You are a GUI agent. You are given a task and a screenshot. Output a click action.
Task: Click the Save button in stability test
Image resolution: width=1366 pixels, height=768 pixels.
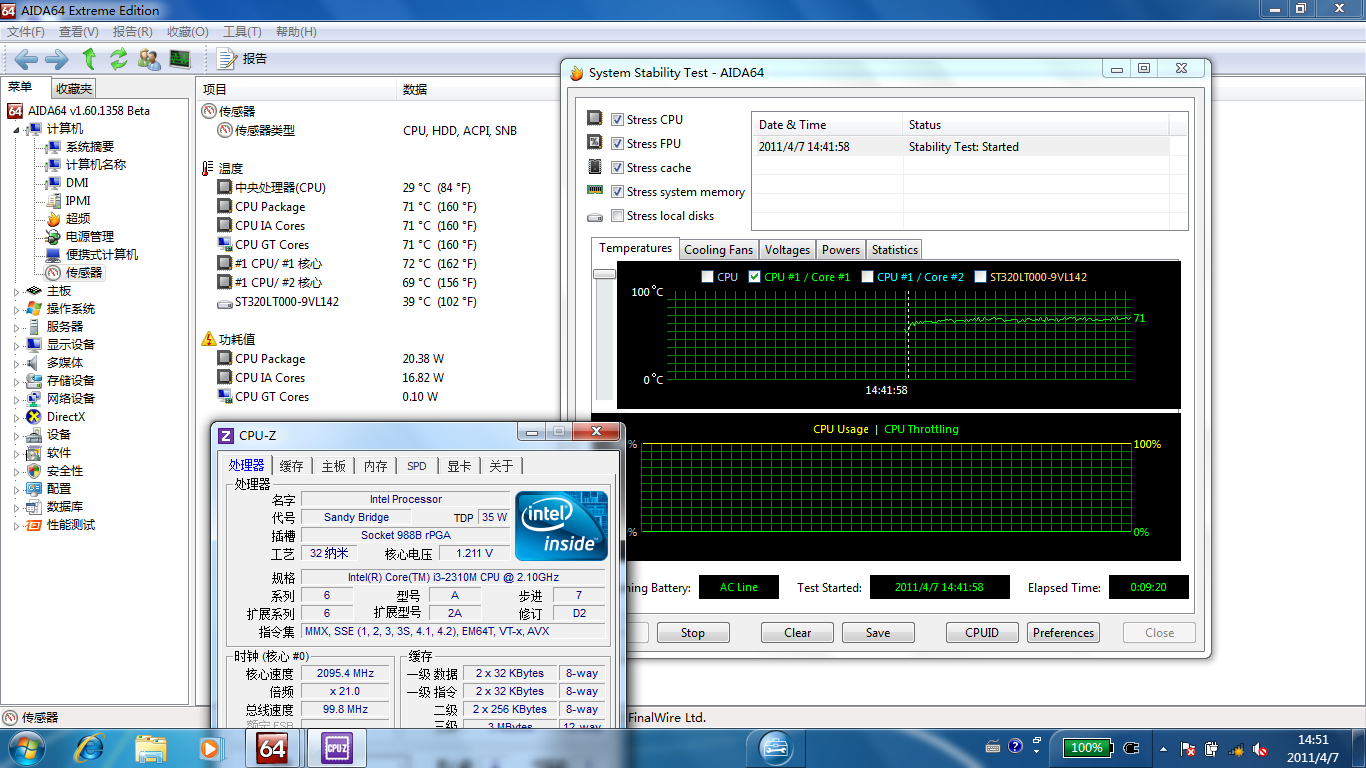point(878,633)
